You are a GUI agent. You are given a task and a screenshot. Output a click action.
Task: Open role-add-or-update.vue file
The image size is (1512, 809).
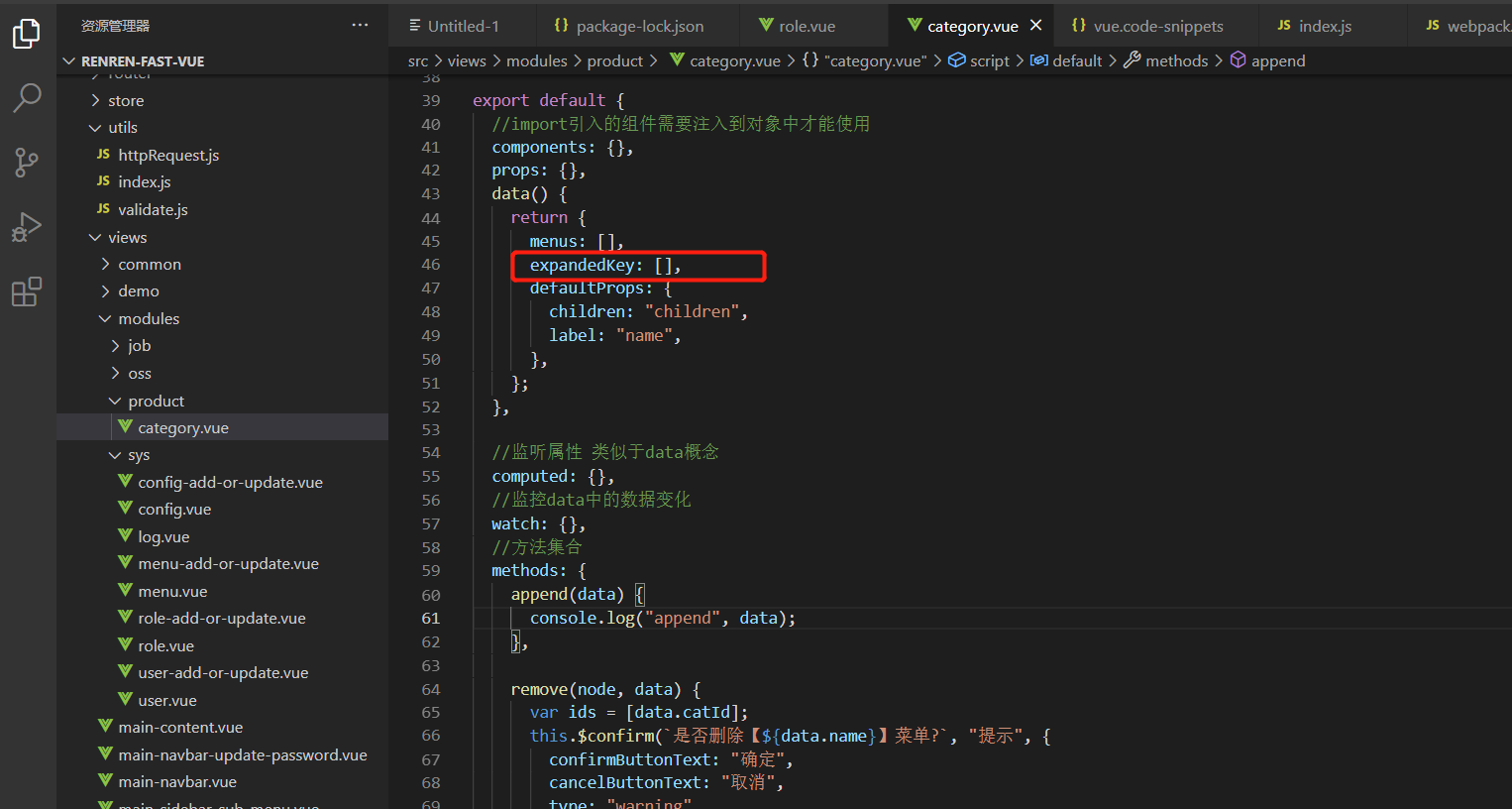click(222, 619)
